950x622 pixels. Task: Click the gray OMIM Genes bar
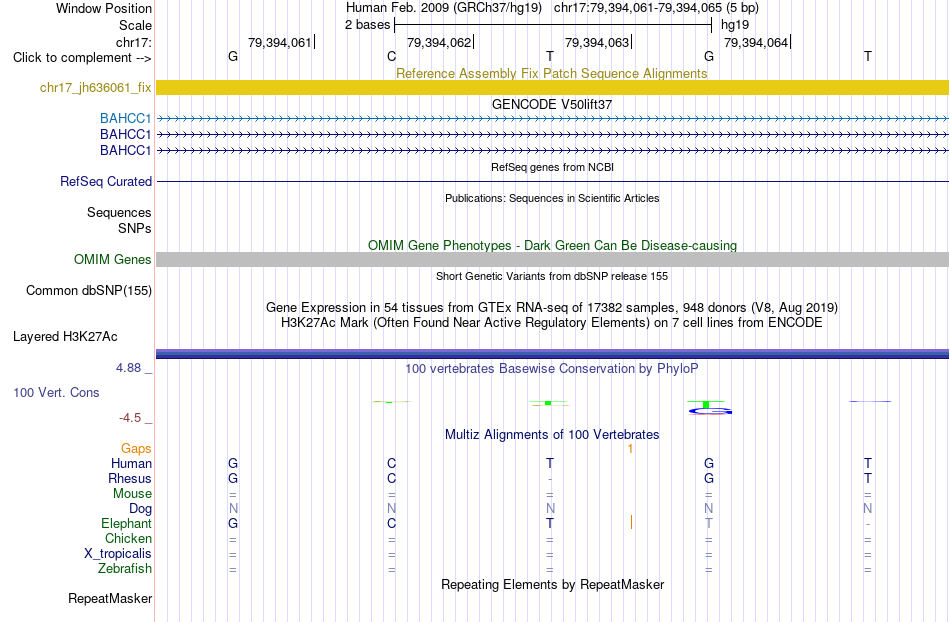(x=552, y=259)
